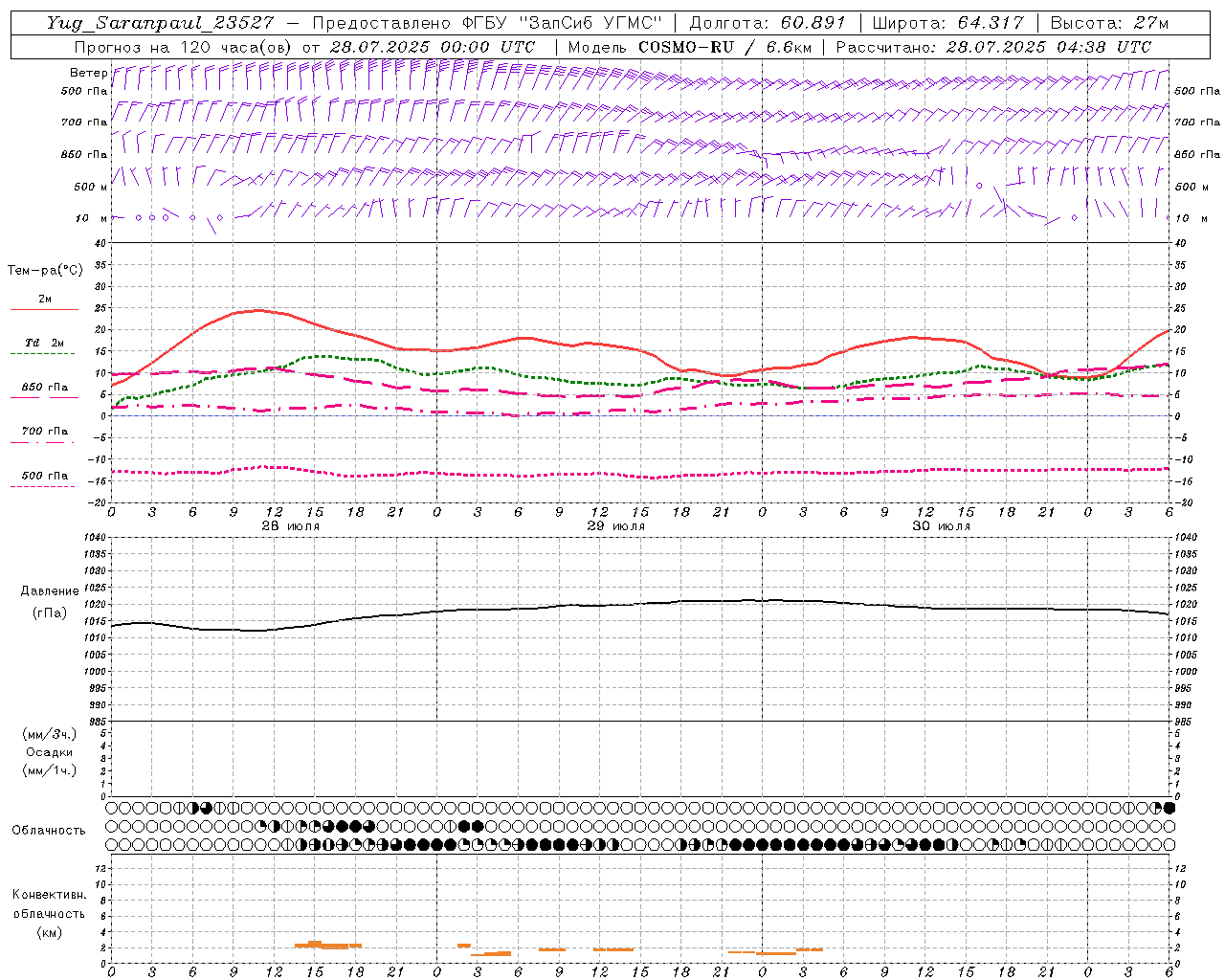Click the "Td 2м" dew point legend label
The height and width of the screenshot is (980, 1225).
point(45,343)
